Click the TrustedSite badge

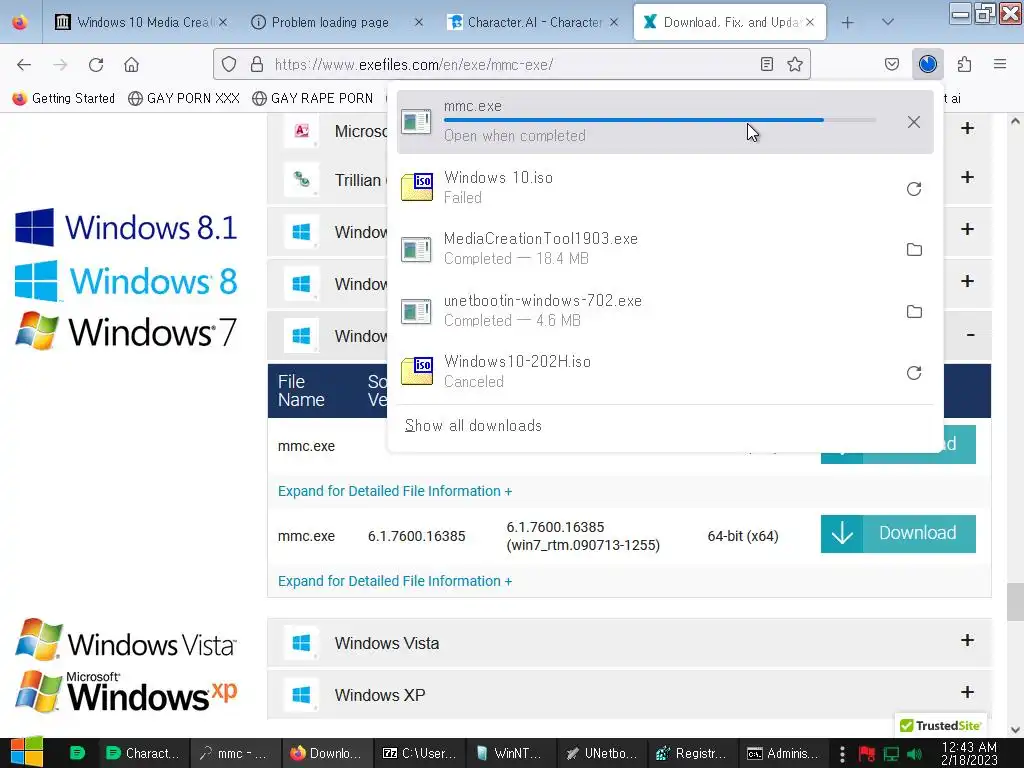coord(940,726)
